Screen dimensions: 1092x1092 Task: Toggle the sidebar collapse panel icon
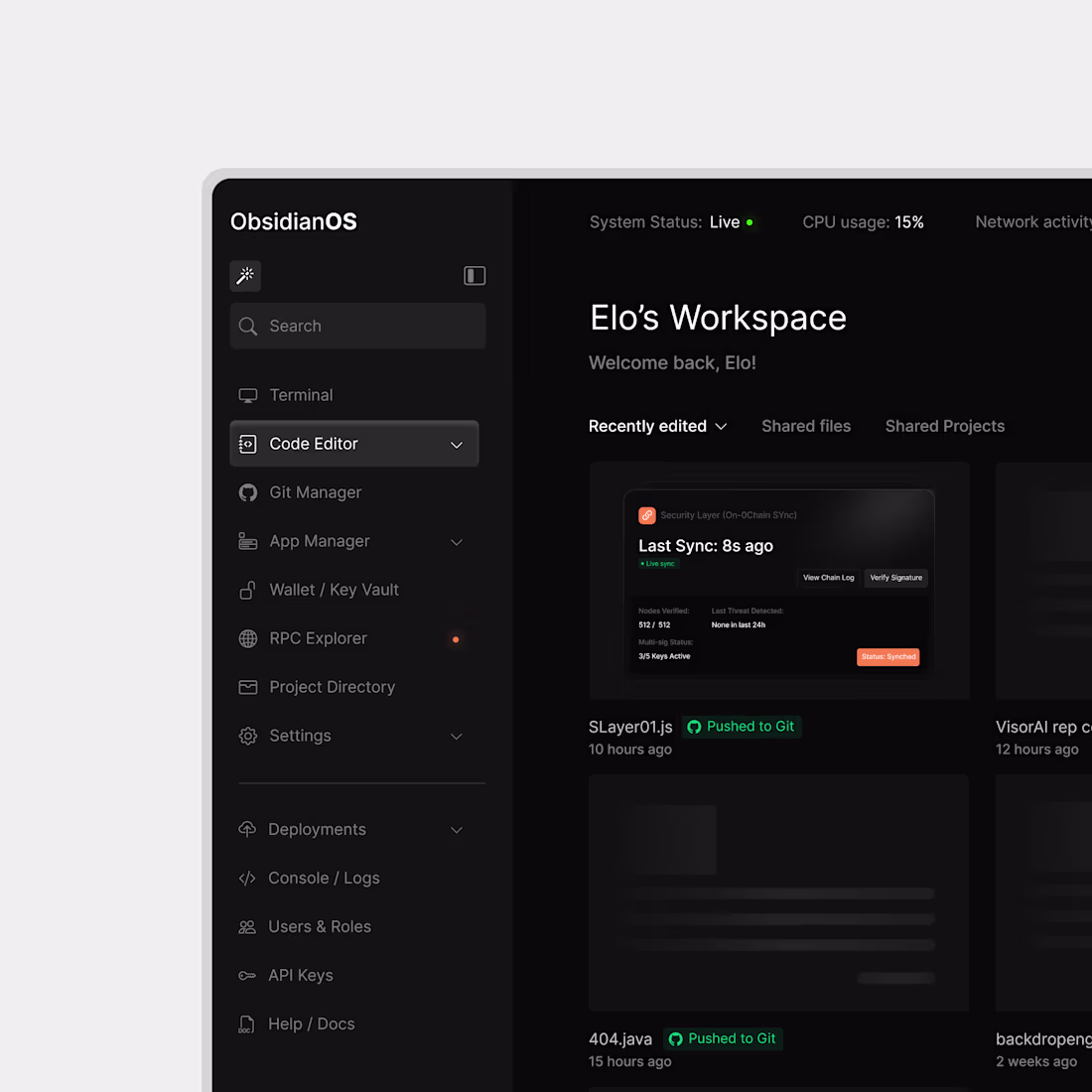click(475, 276)
